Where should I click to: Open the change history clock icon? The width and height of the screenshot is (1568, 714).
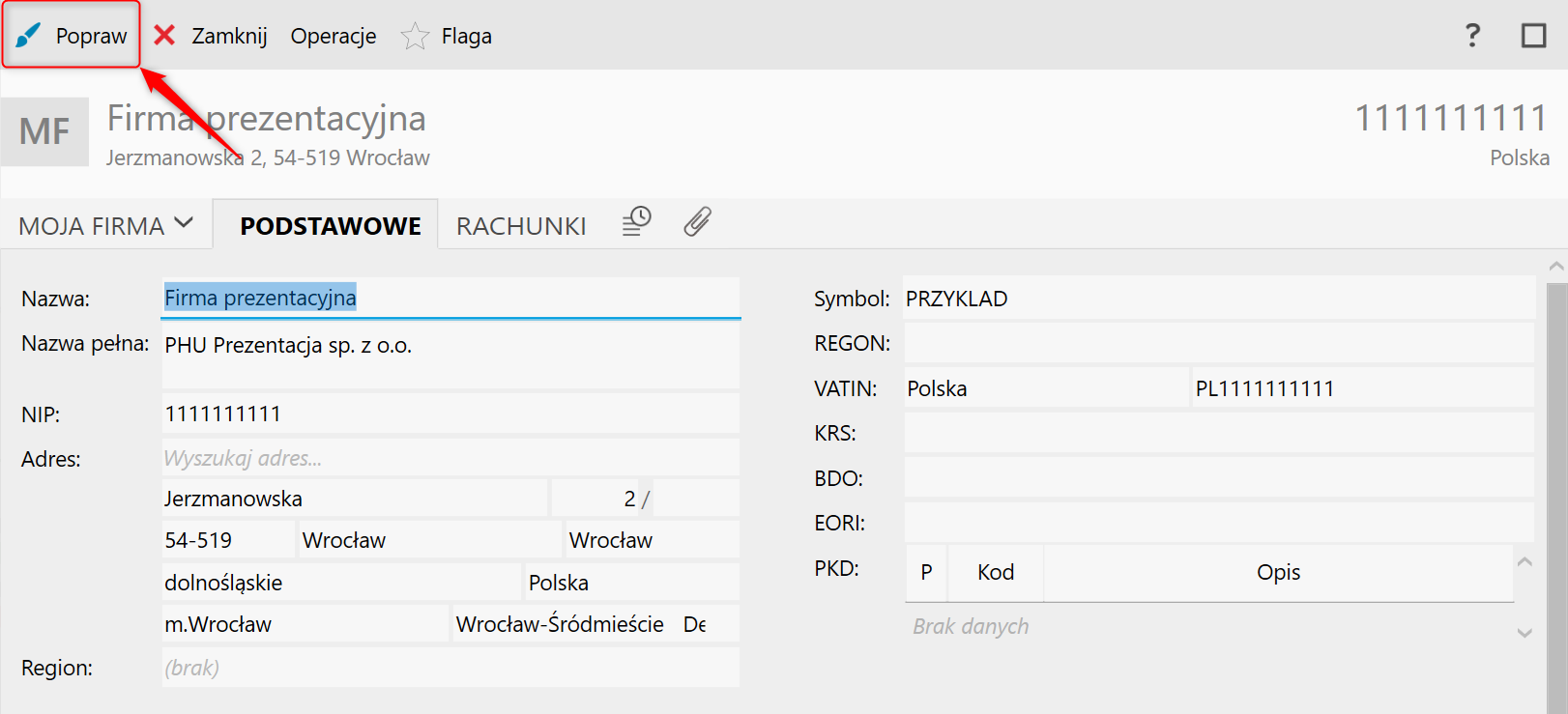point(636,222)
